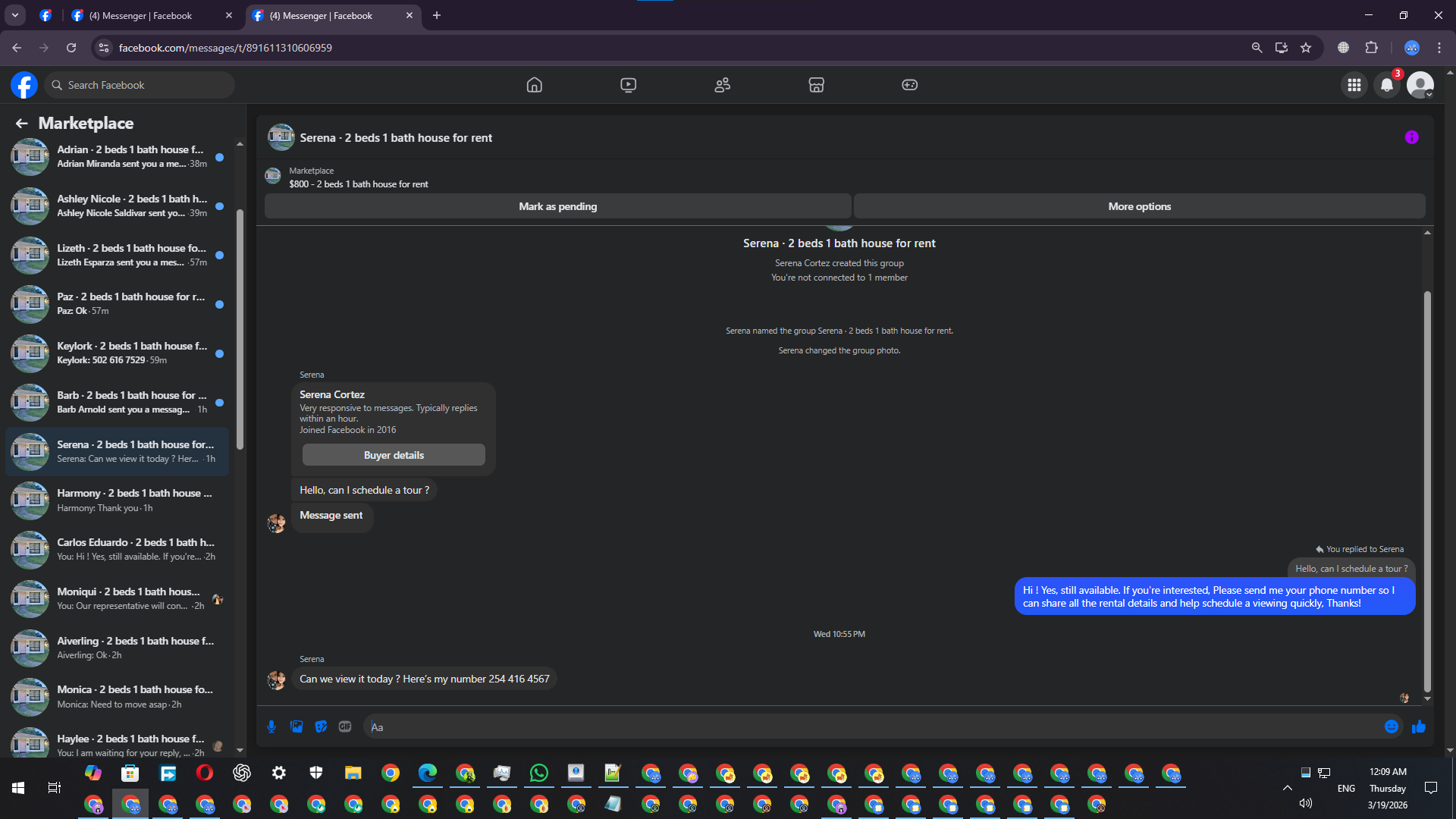Screen dimensions: 1456x819
Task: Open the emoji picker in message box
Action: point(1391,726)
